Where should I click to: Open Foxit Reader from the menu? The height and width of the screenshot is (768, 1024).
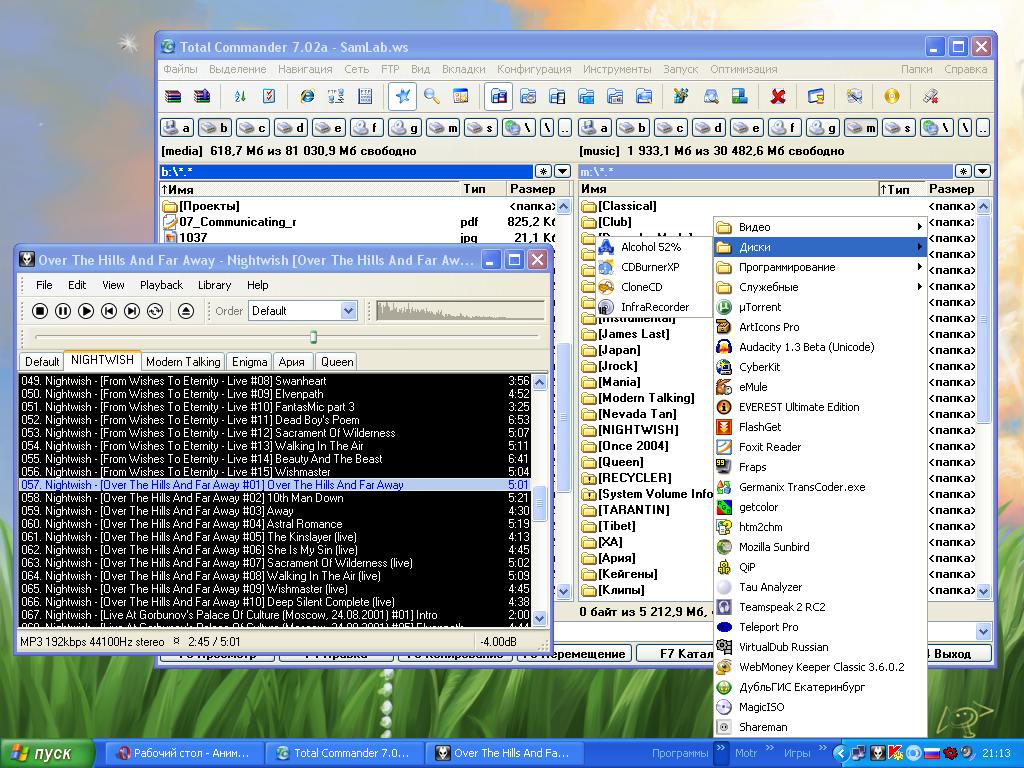pyautogui.click(x=820, y=447)
